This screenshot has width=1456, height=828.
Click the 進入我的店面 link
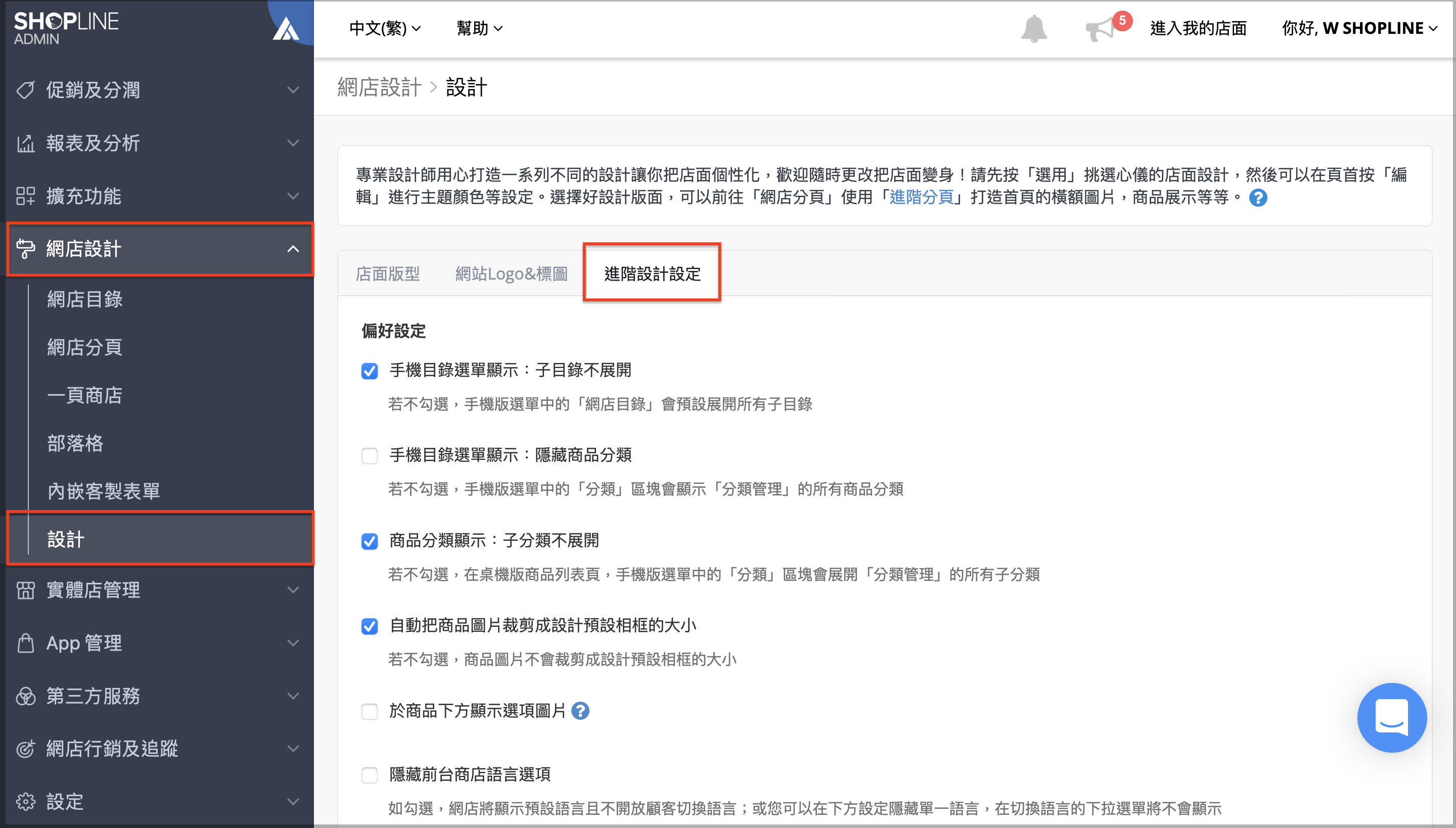[x=1198, y=28]
